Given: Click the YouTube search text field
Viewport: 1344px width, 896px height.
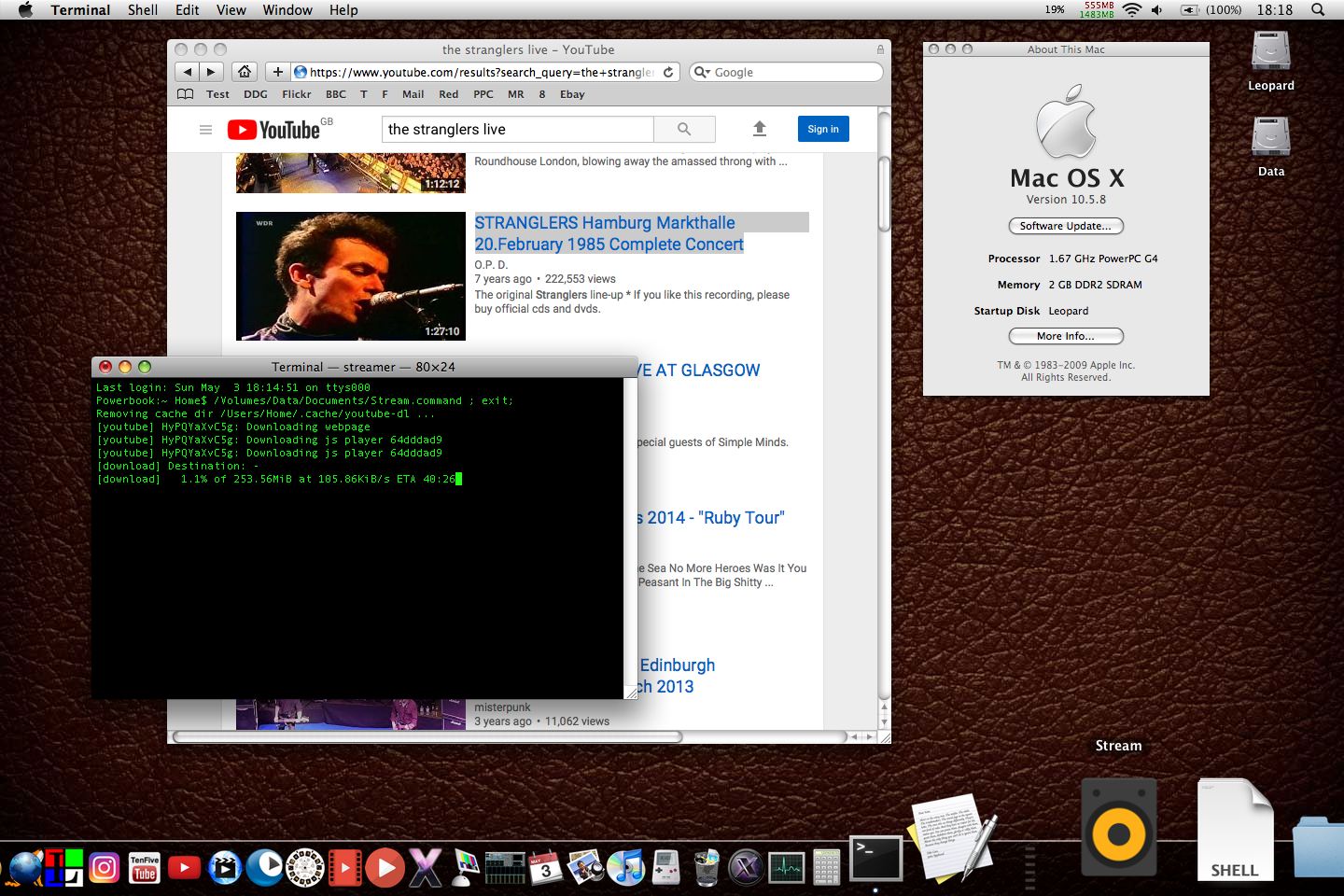Looking at the screenshot, I should coord(518,129).
